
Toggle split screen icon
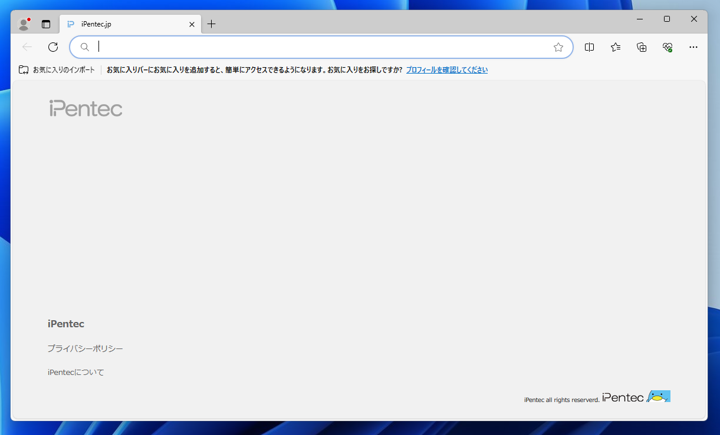pos(589,47)
